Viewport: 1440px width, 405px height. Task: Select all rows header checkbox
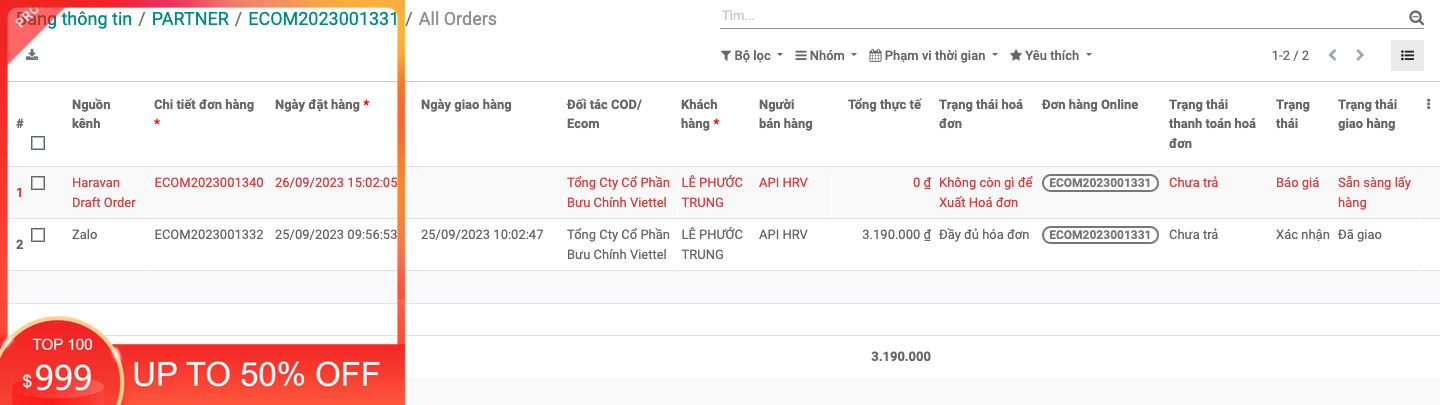pyautogui.click(x=38, y=143)
